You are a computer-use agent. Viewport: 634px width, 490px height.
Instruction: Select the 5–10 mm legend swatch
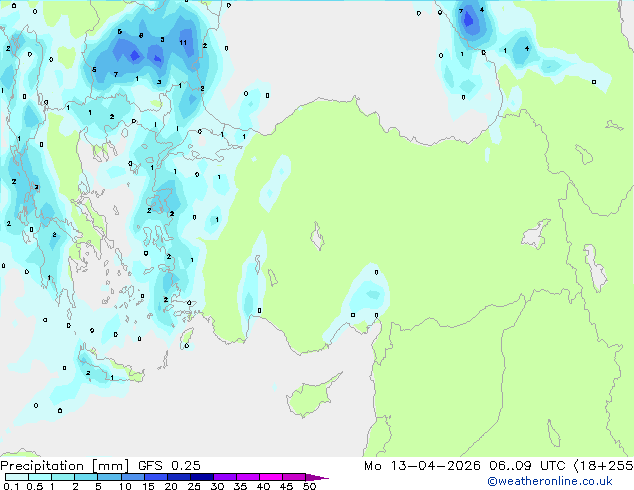pos(109,477)
